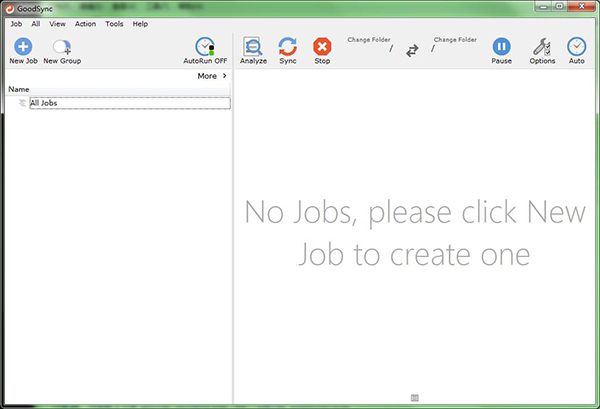The image size is (600, 409).
Task: Close the GoodSync window
Action: coord(581,6)
